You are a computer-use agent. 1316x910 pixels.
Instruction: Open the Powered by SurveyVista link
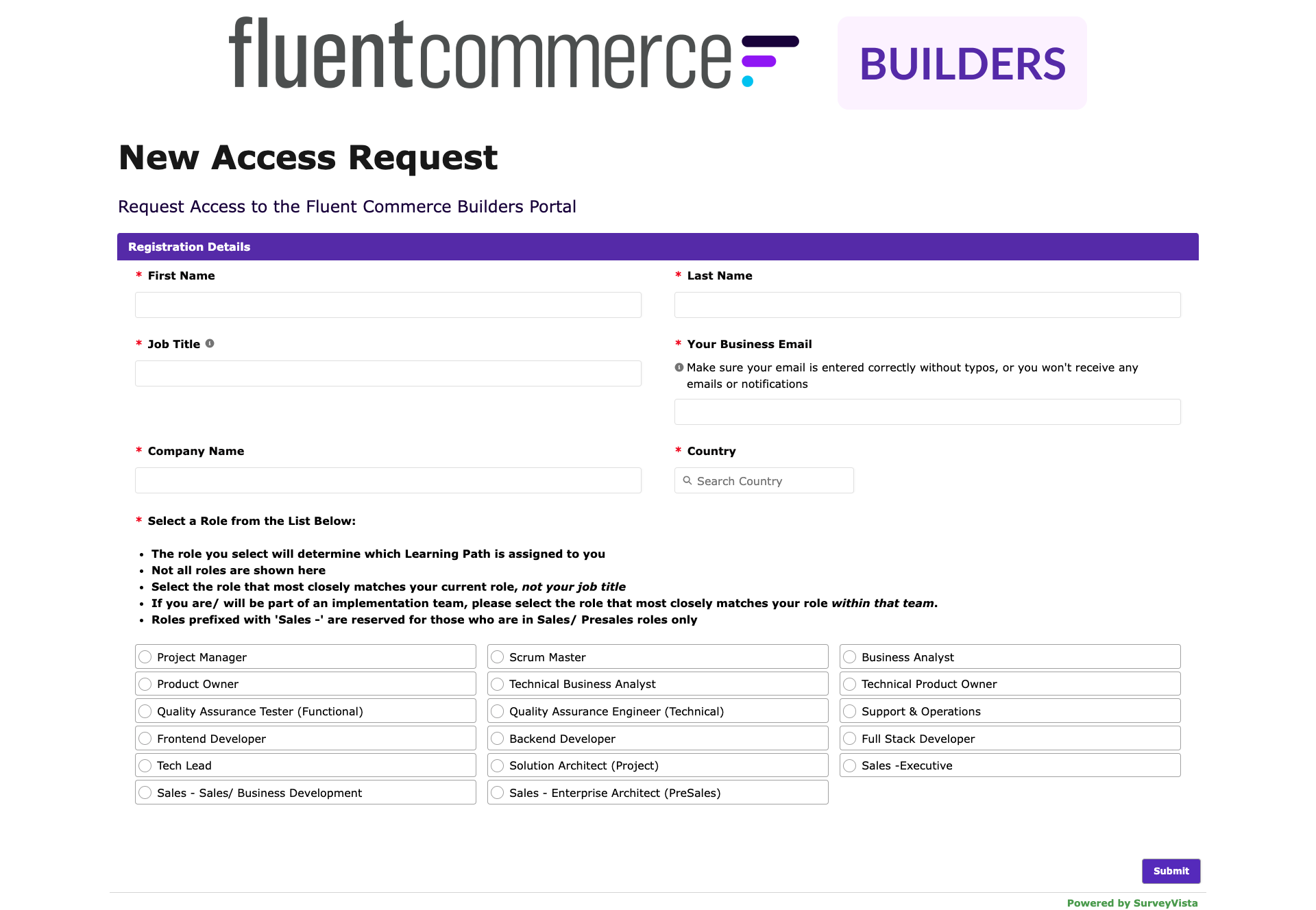(x=1131, y=902)
